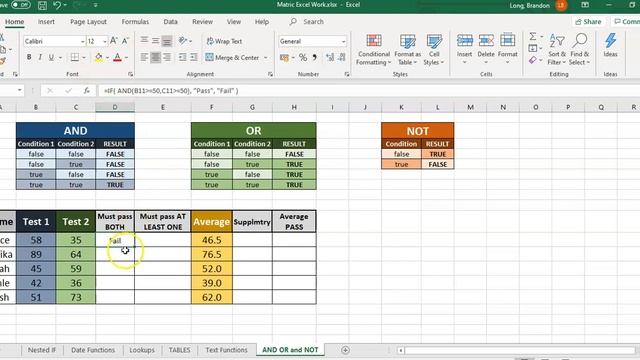Click the Share button
This screenshot has height=360, width=640.
point(588,22)
